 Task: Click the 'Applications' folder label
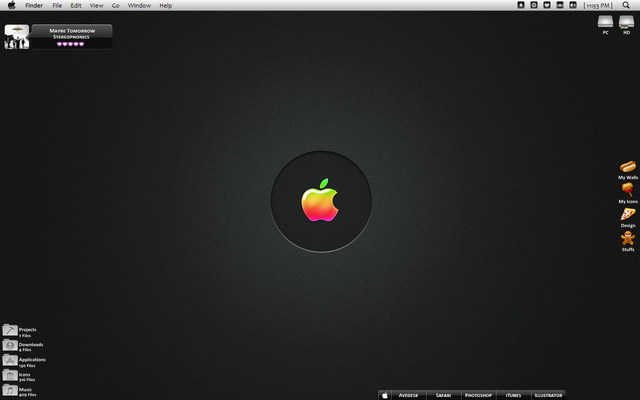[32, 360]
